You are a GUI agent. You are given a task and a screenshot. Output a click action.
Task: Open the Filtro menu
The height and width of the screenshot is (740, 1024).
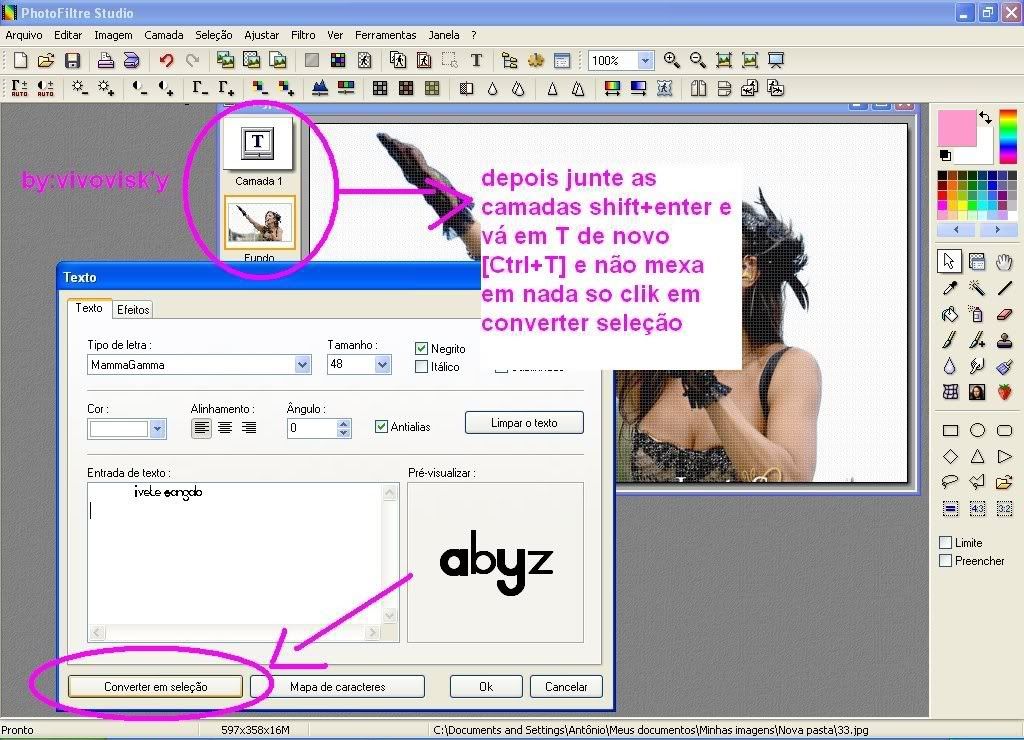pyautogui.click(x=303, y=35)
